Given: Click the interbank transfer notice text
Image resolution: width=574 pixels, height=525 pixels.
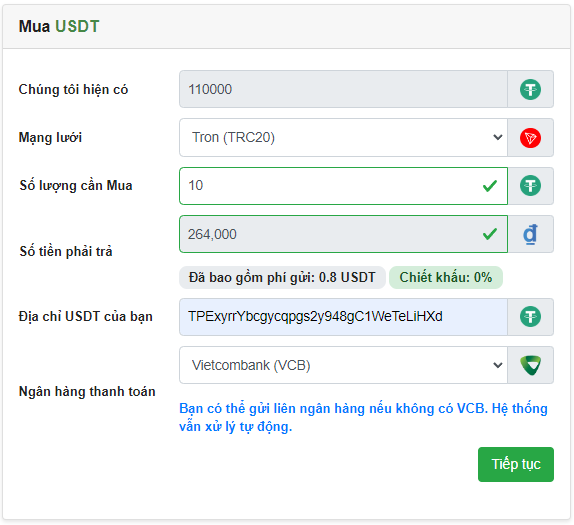Looking at the screenshot, I should pyautogui.click(x=363, y=417).
